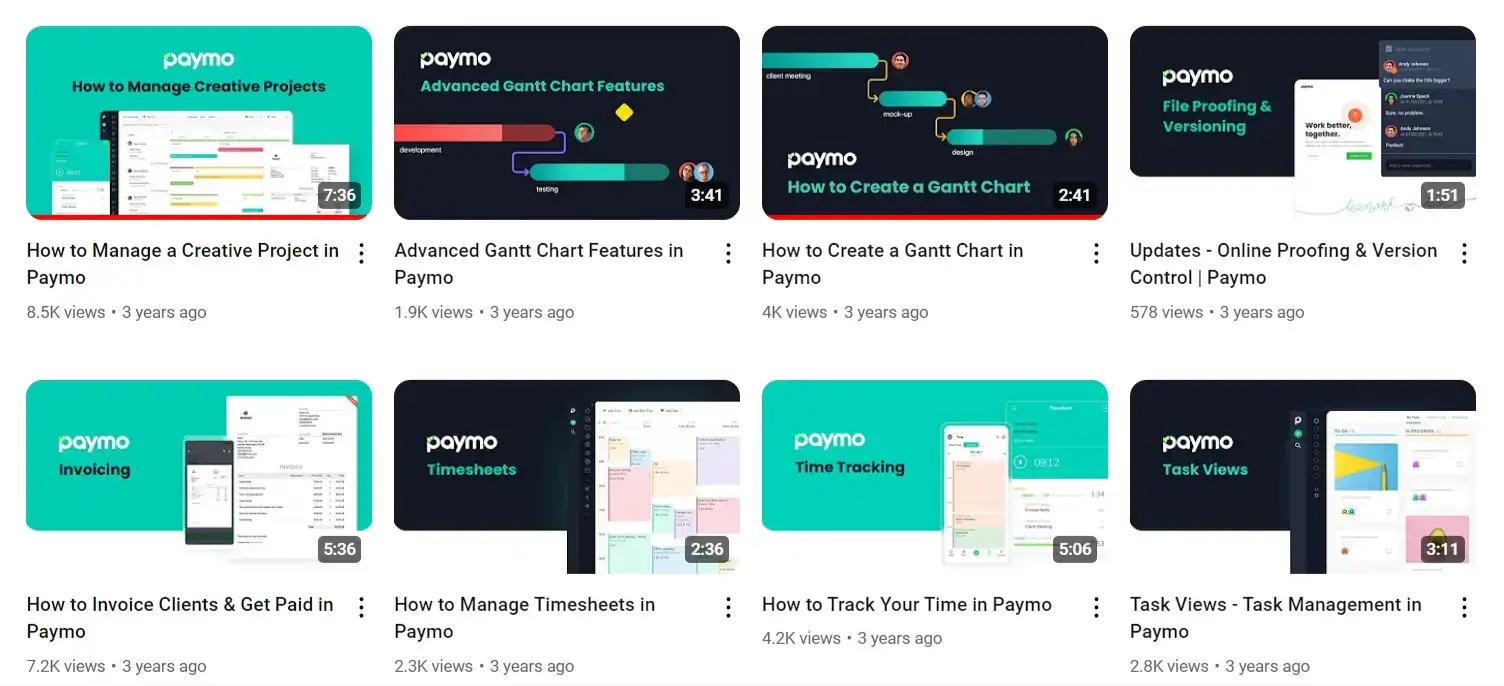
Task: Play the File Proofing & Versioning thumbnail
Action: pos(1303,122)
